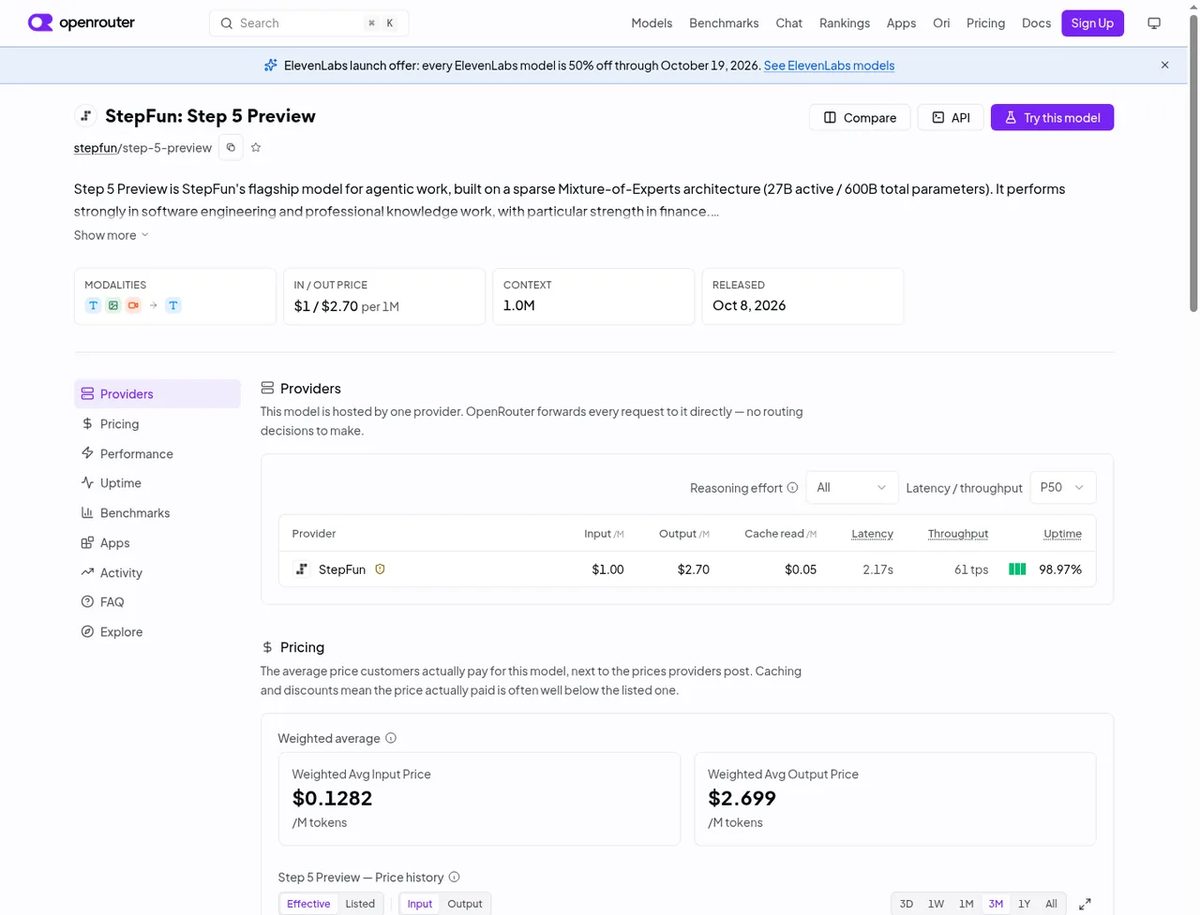
Task: Open the Latency / throughput P50 dropdown
Action: pyautogui.click(x=1063, y=488)
